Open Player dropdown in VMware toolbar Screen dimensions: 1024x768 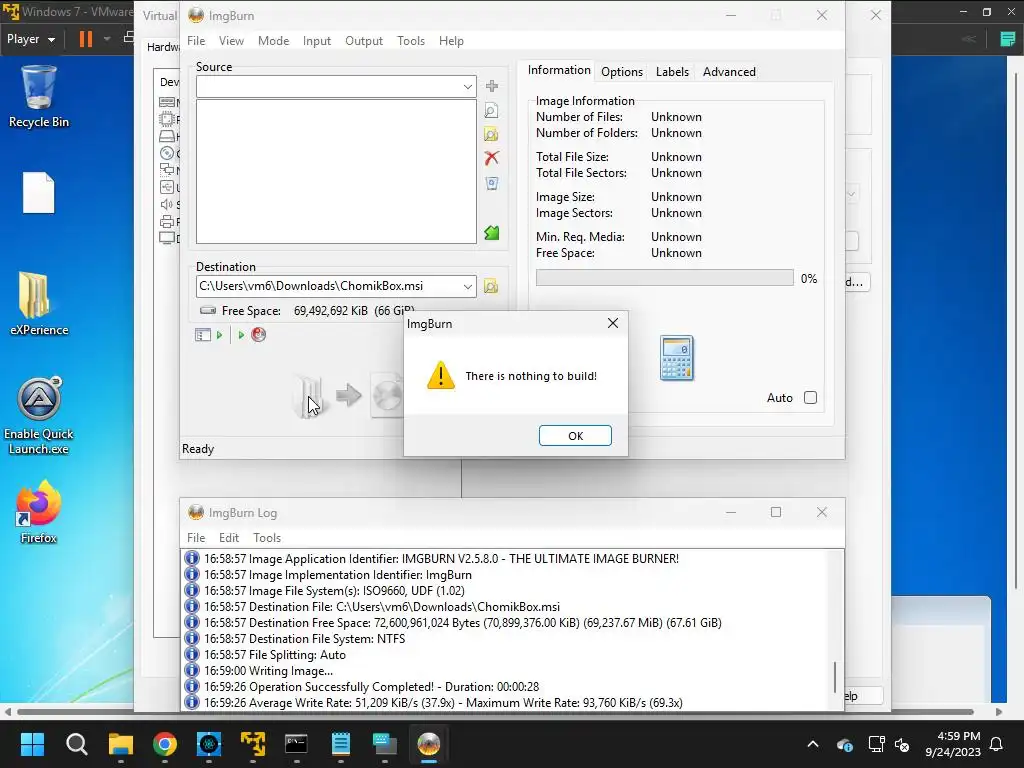click(x=31, y=39)
